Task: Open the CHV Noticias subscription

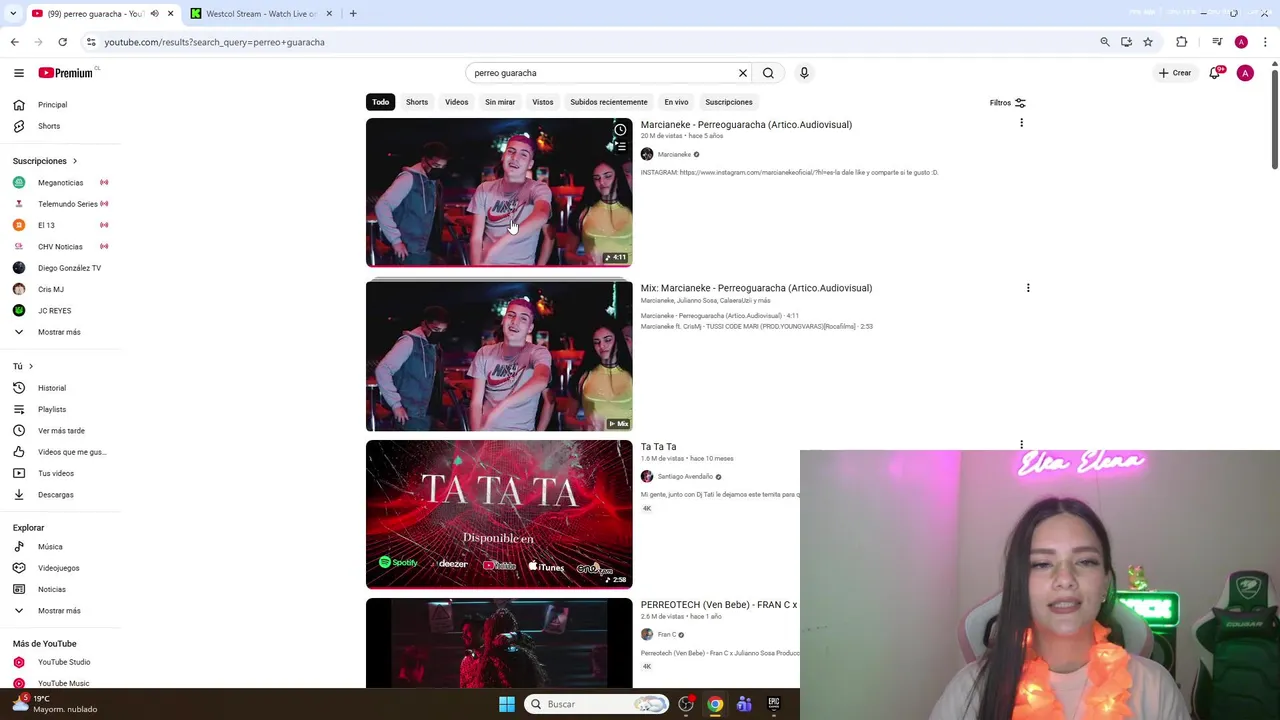Action: 60,247
